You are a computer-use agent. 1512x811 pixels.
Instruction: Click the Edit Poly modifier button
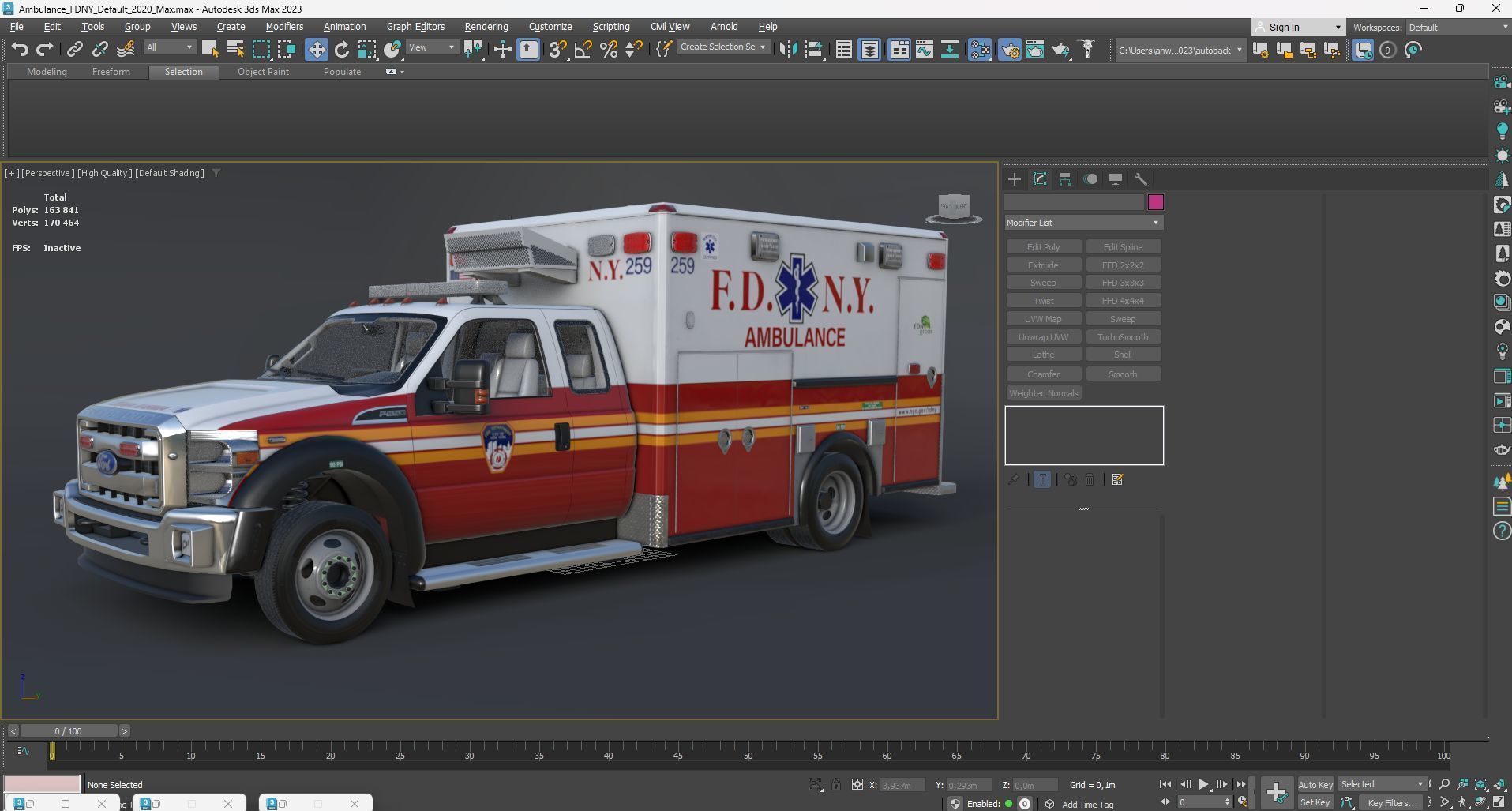pyautogui.click(x=1043, y=247)
